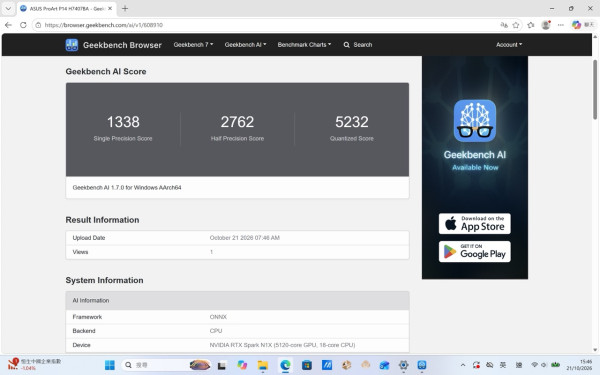
Task: Click Download on the App Store badge
Action: coord(474,223)
